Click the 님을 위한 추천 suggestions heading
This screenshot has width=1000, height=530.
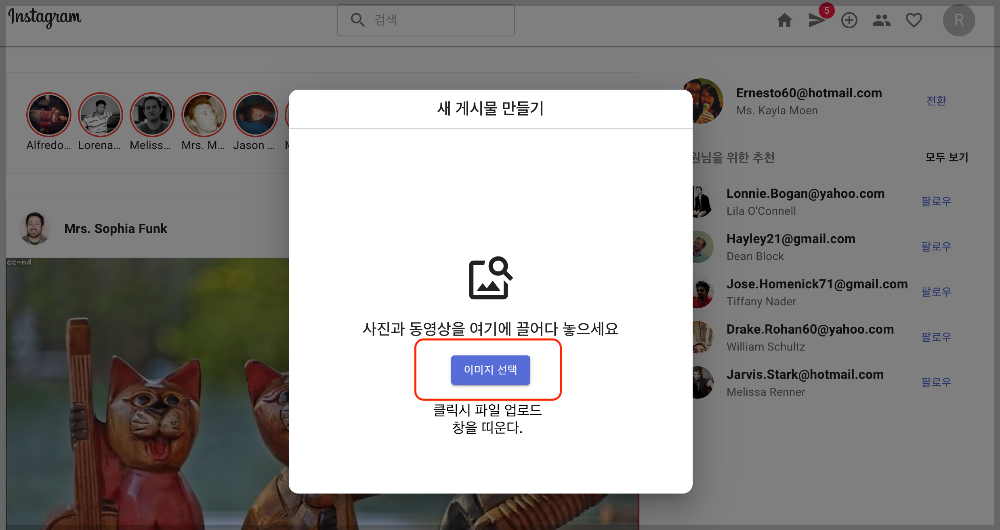click(x=734, y=157)
